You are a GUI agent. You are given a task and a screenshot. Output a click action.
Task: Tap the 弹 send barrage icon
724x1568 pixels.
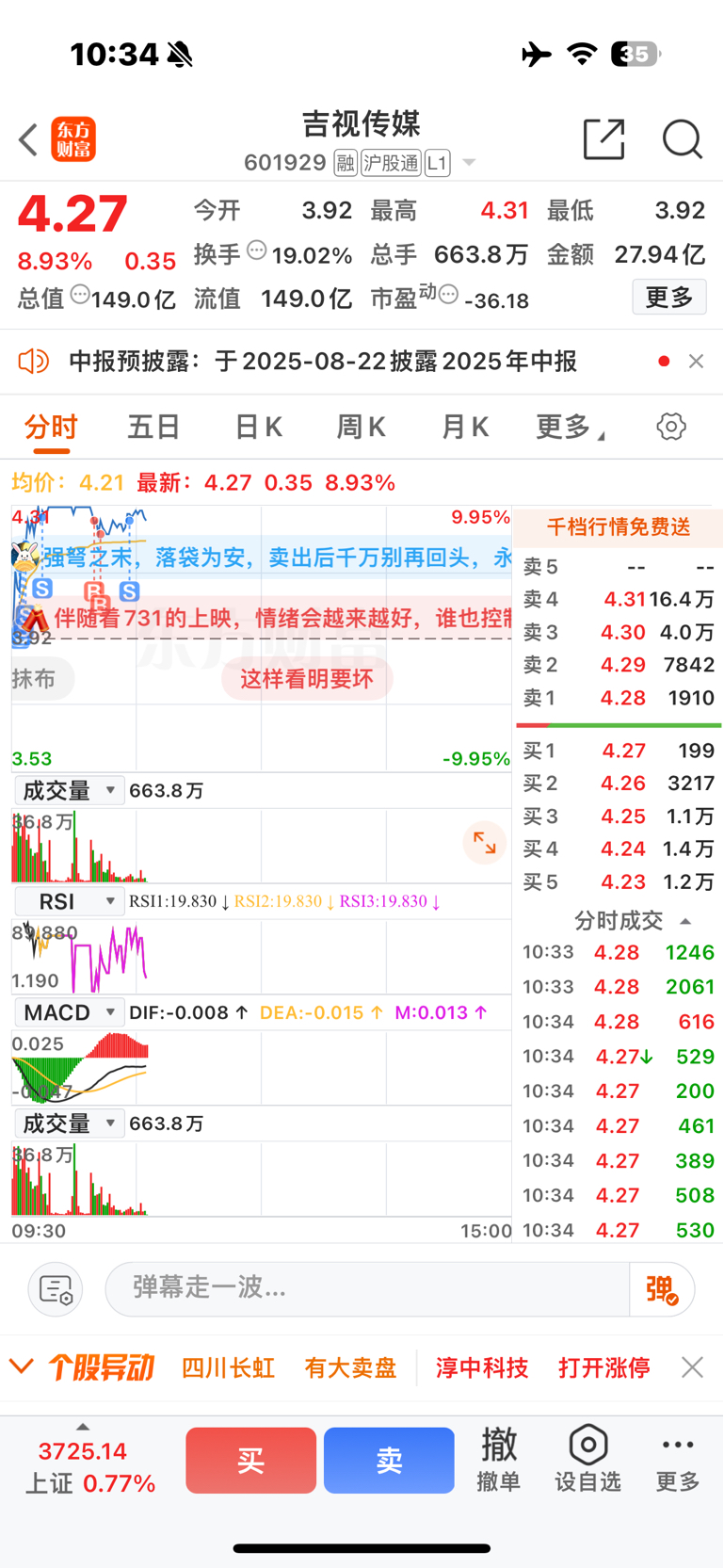coord(662,1289)
